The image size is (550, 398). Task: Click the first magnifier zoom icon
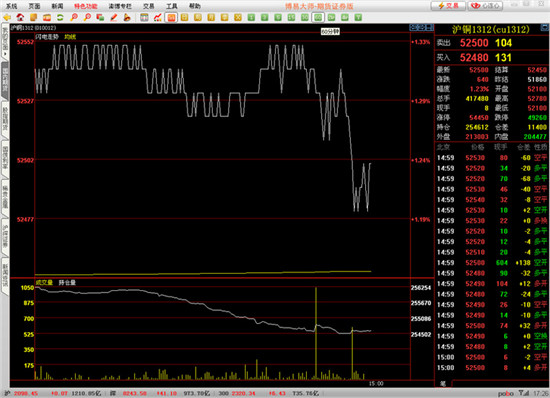pyautogui.click(x=74, y=18)
